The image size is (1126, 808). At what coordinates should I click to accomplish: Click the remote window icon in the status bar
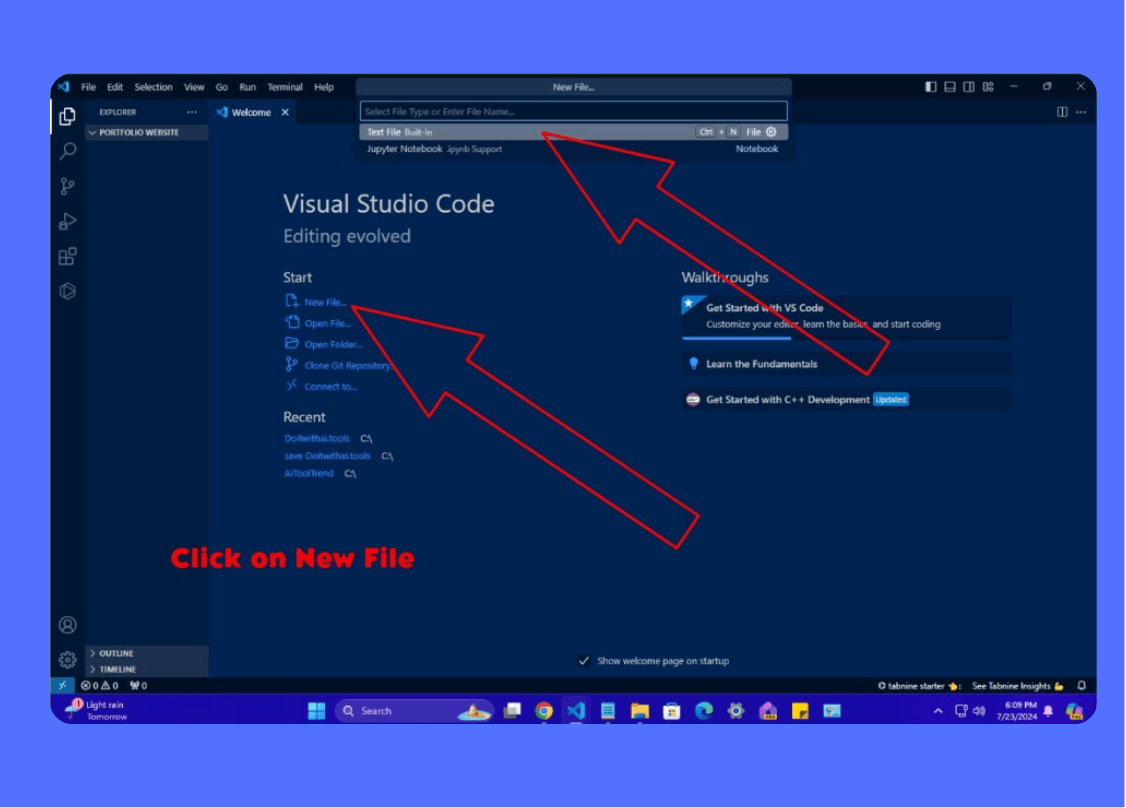[x=62, y=685]
